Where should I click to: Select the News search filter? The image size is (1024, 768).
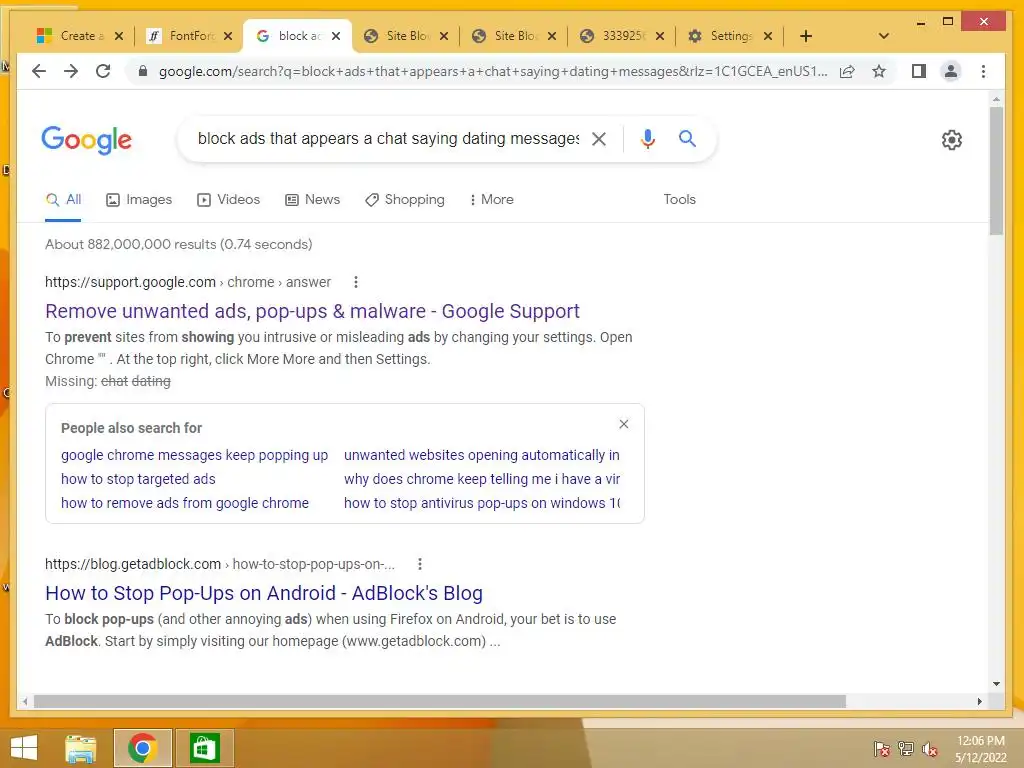(x=313, y=200)
